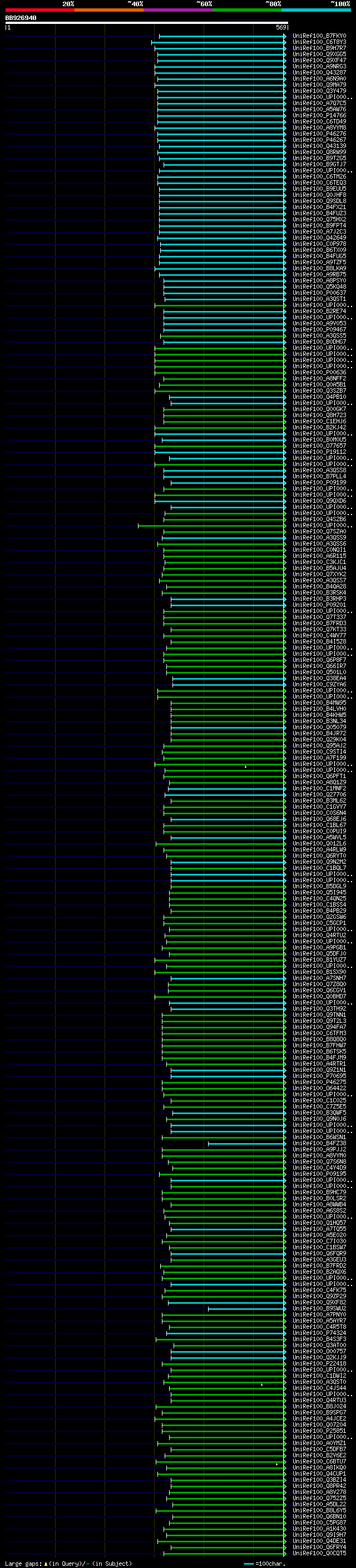Select the UniRef100_A1K430 label
356x1568 pixels.
click(x=319, y=1529)
